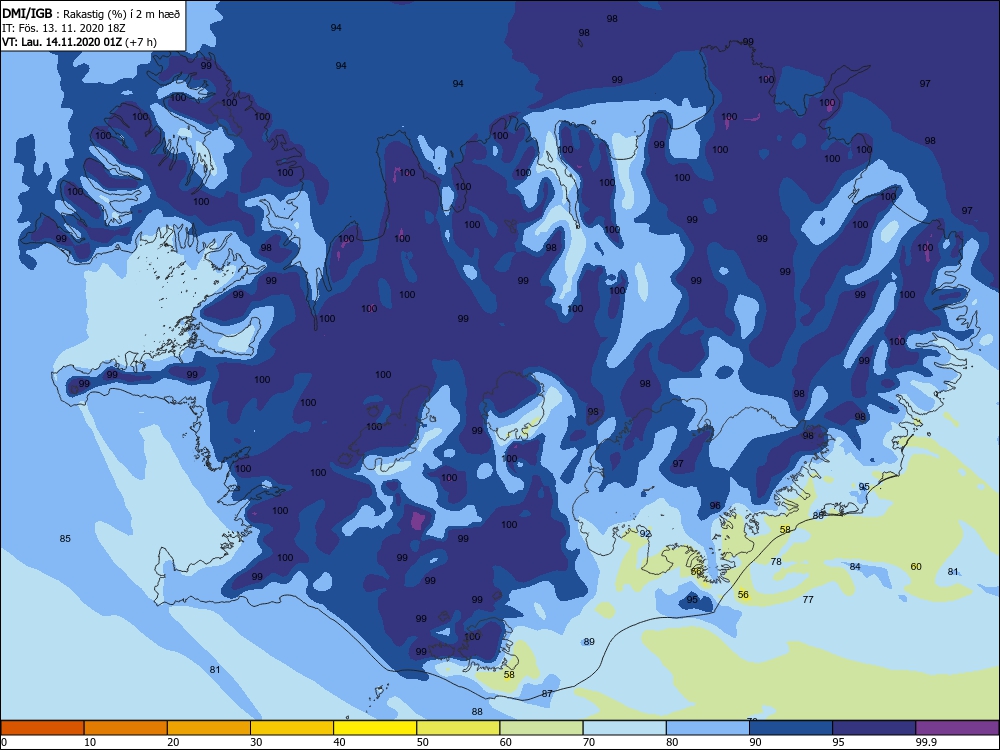This screenshot has height=750, width=1000.
Task: Click the dark orange 0–10 legend swatch
Action: pyautogui.click(x=42, y=728)
